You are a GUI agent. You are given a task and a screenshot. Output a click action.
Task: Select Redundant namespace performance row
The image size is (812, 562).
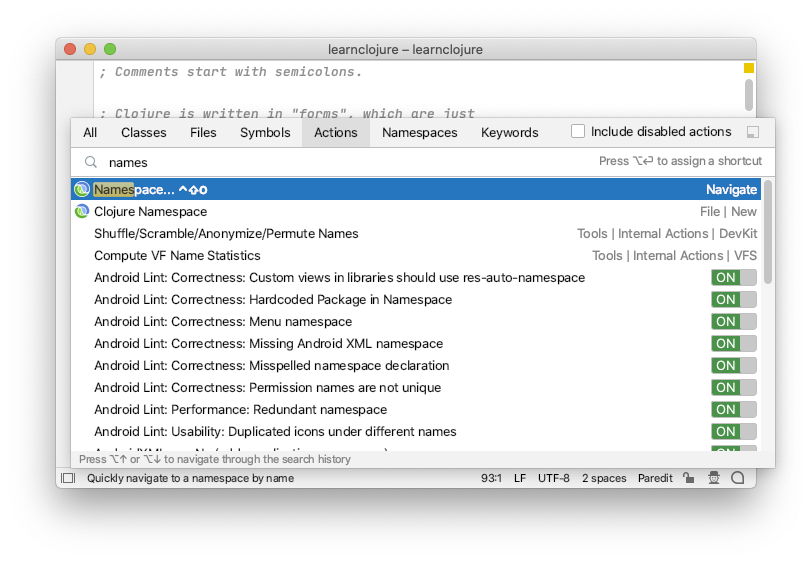(416, 410)
